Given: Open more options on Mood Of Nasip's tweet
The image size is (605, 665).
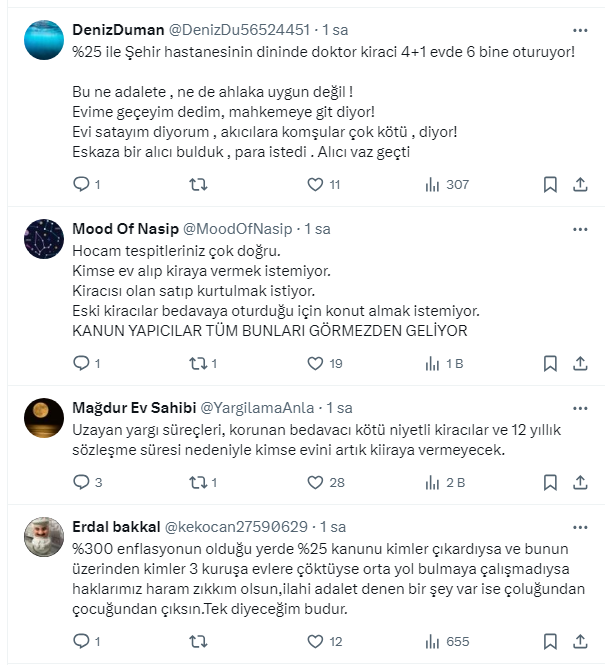Looking at the screenshot, I should [580, 229].
